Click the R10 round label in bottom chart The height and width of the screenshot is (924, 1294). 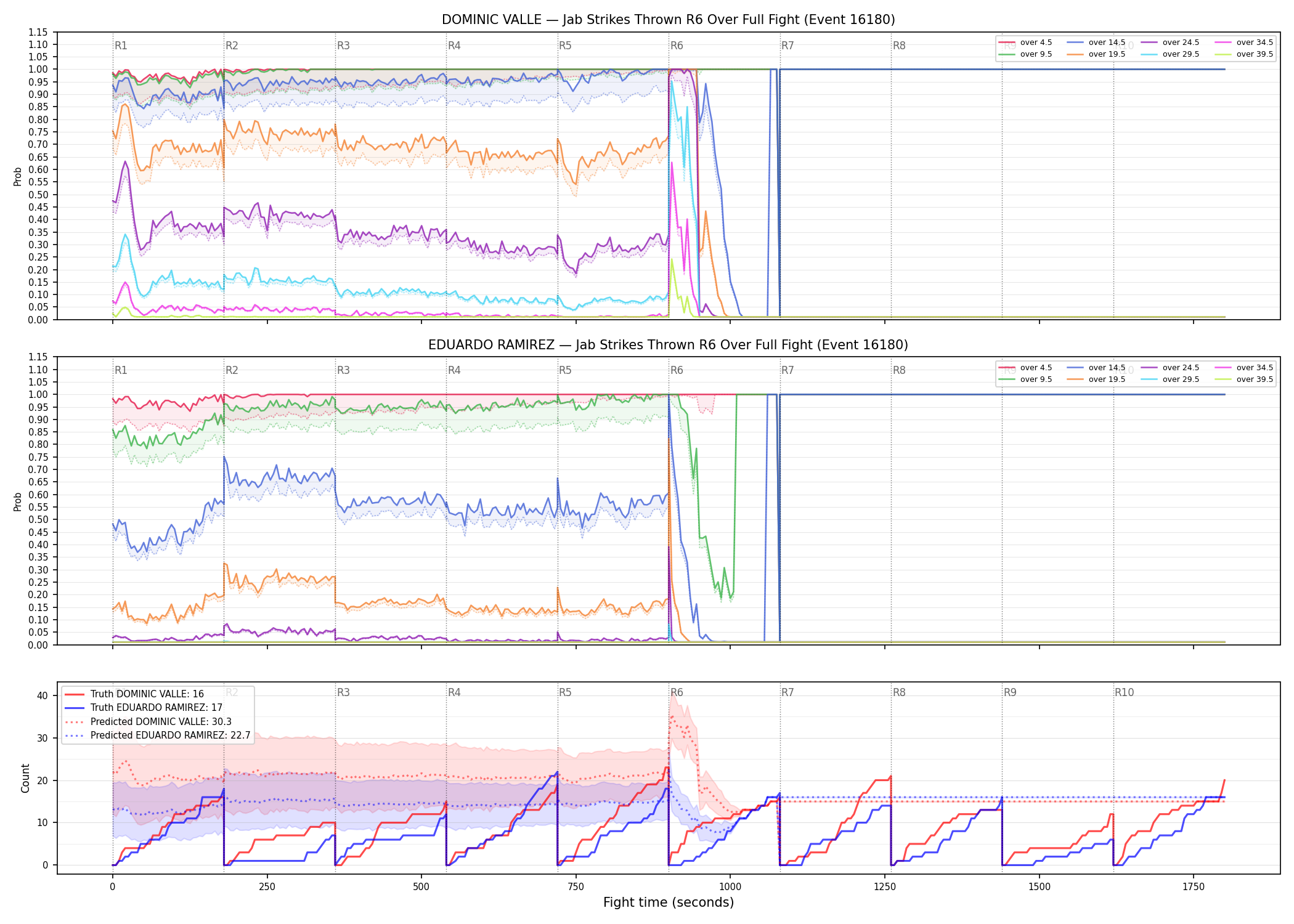click(1124, 692)
